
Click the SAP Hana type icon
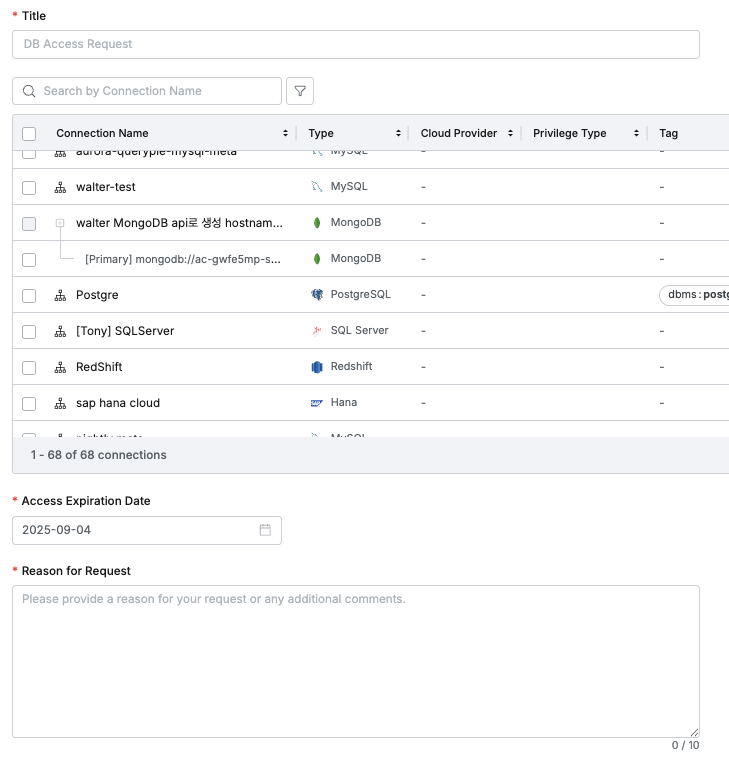[x=317, y=403]
